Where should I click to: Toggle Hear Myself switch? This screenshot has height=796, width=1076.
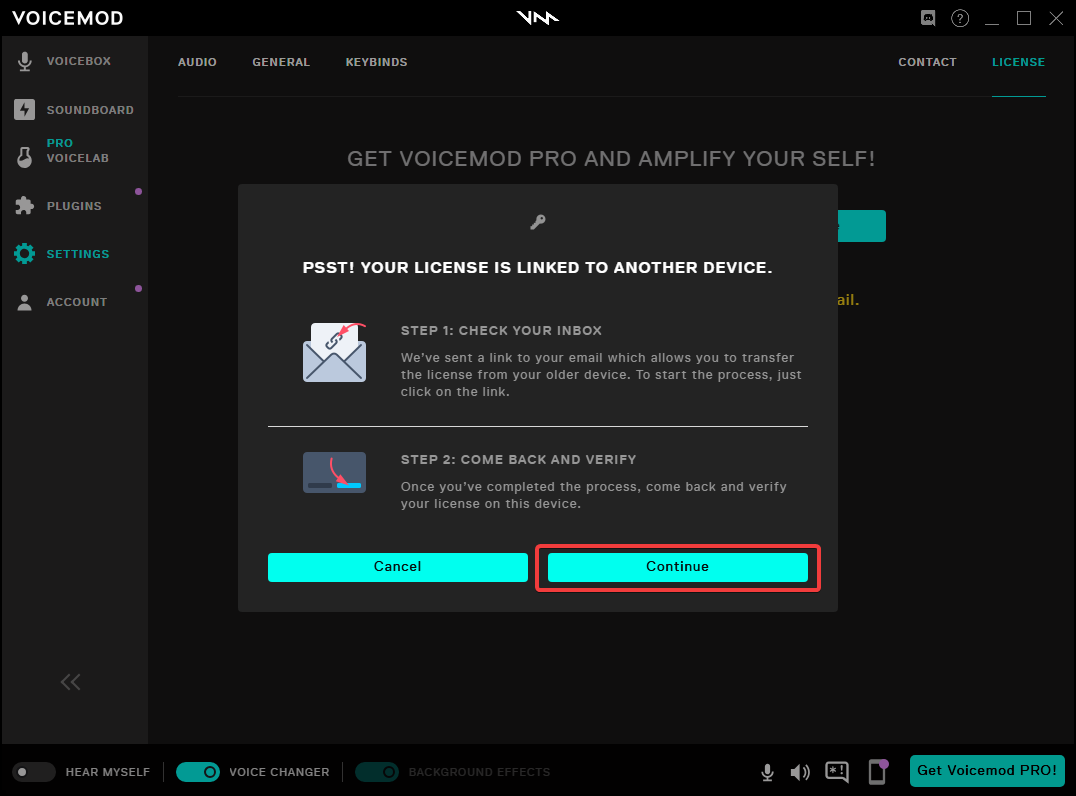pyautogui.click(x=34, y=772)
